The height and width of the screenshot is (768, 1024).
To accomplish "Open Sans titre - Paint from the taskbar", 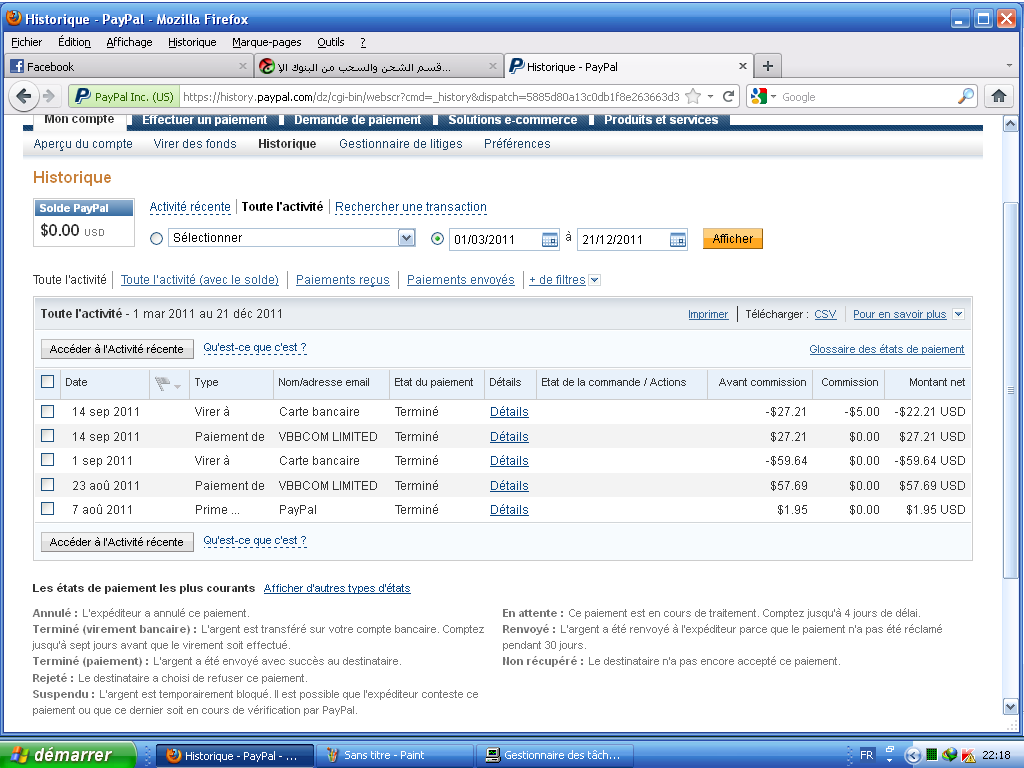I will (394, 755).
